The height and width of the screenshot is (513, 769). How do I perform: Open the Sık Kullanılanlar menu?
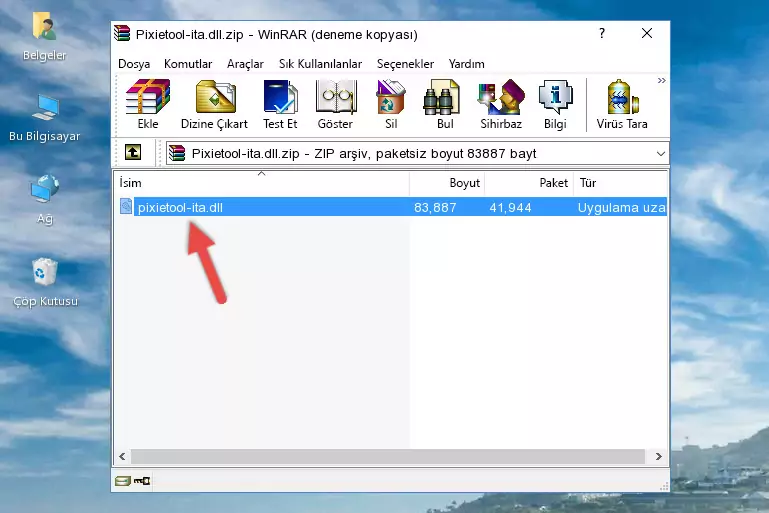coord(320,64)
